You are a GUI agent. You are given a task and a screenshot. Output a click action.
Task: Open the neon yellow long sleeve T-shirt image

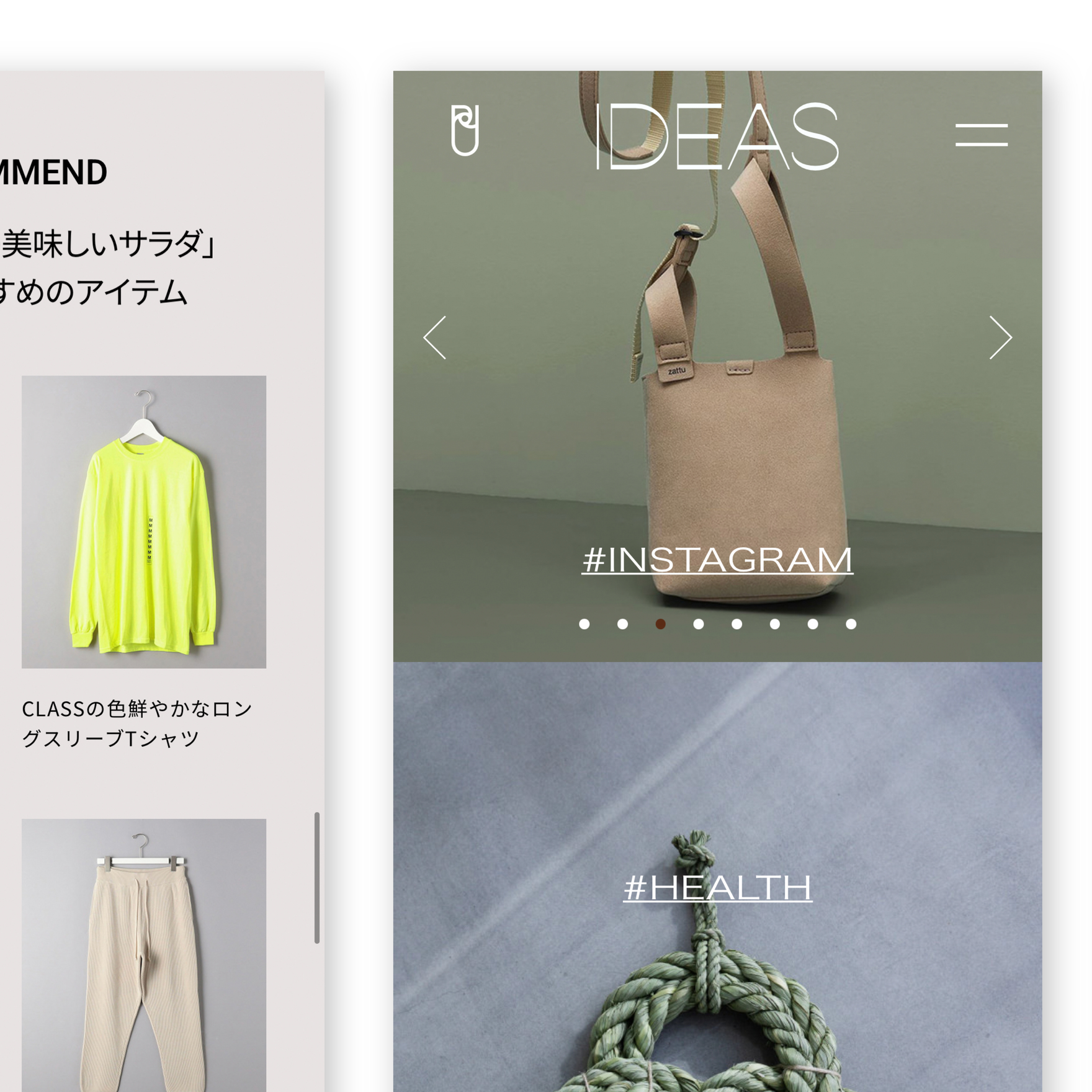[x=144, y=522]
